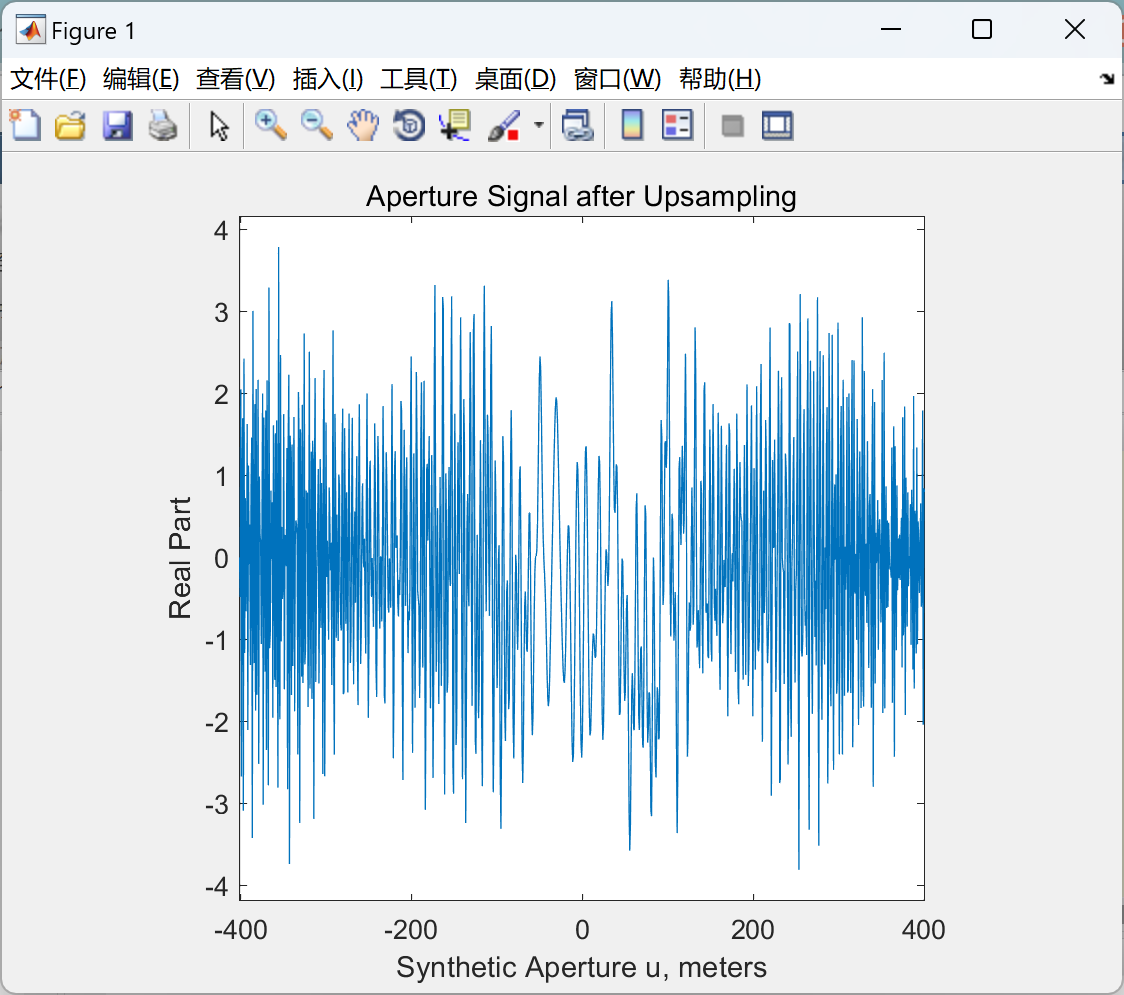Screen dimensions: 1124x995
Task: Save the figure with floppy disk icon
Action: [x=117, y=125]
